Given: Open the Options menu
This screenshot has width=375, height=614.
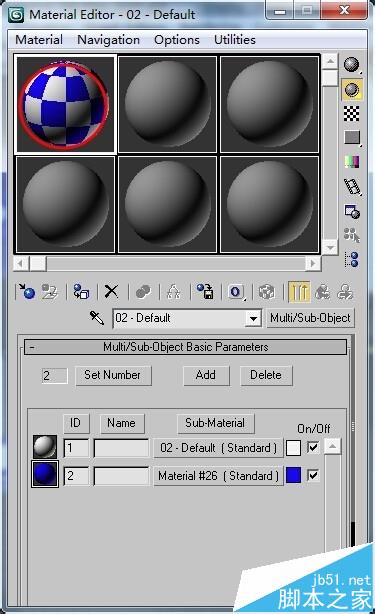Looking at the screenshot, I should pos(177,40).
